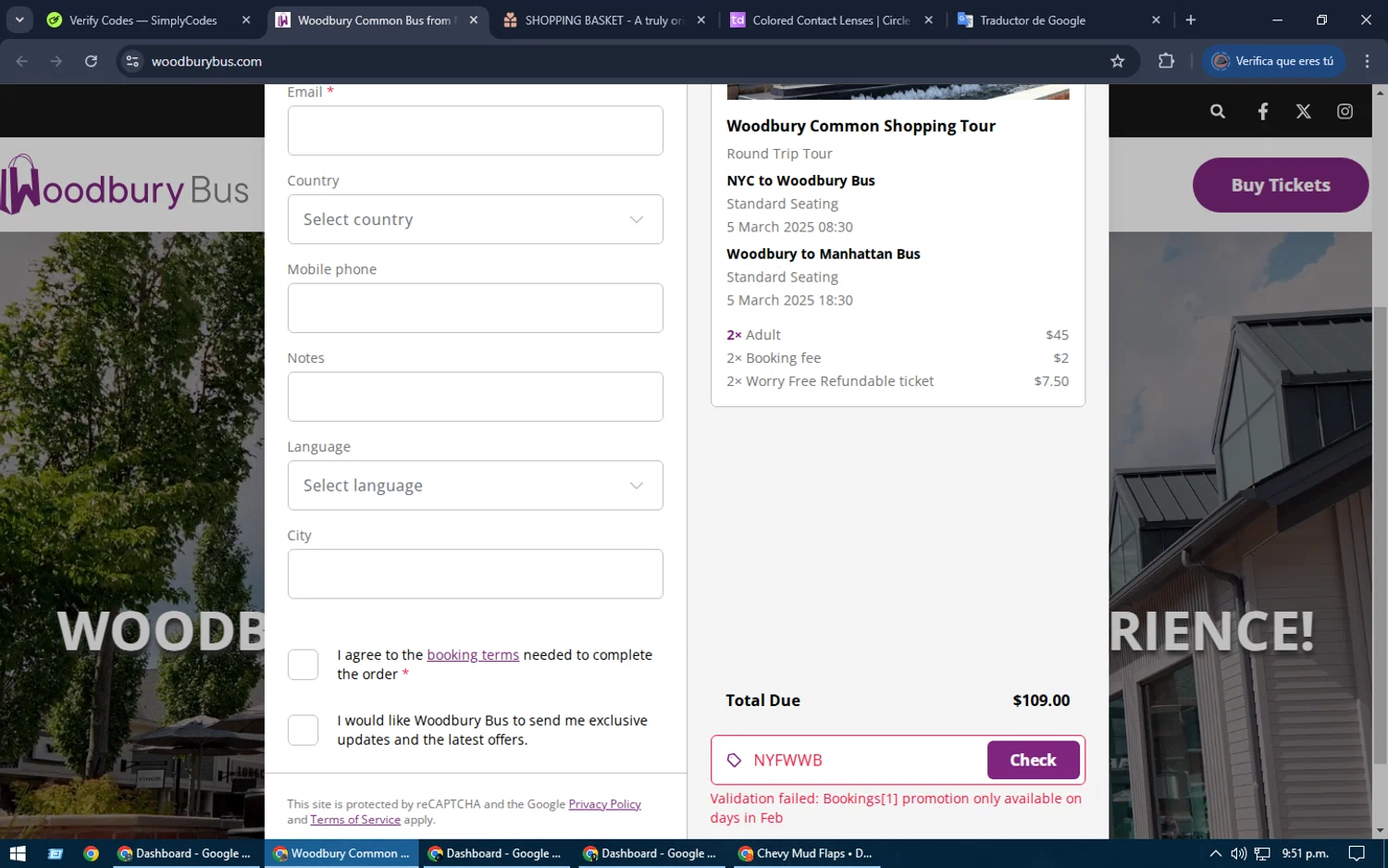Click the 9:51 p.m. taskbar clock
This screenshot has width=1388, height=868.
click(1305, 853)
